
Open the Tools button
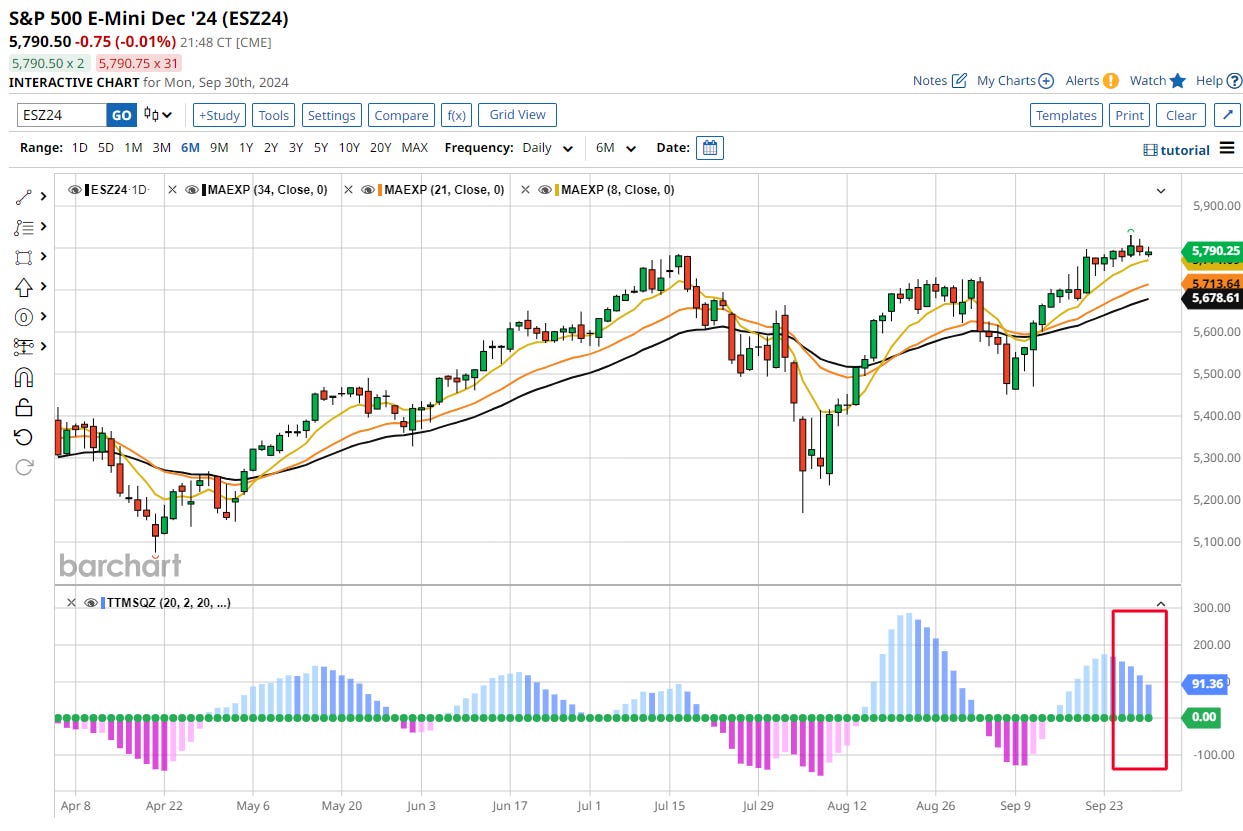(274, 115)
